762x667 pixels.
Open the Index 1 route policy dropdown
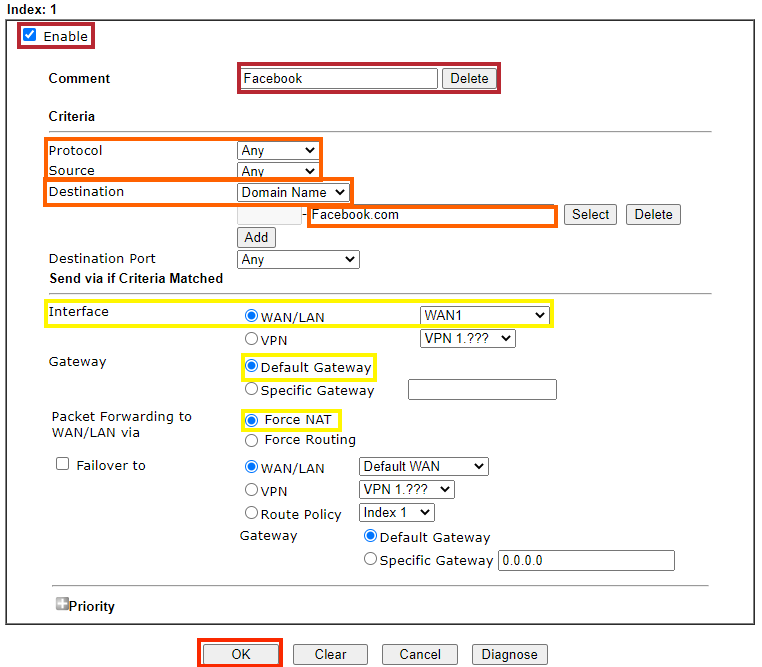(x=397, y=513)
